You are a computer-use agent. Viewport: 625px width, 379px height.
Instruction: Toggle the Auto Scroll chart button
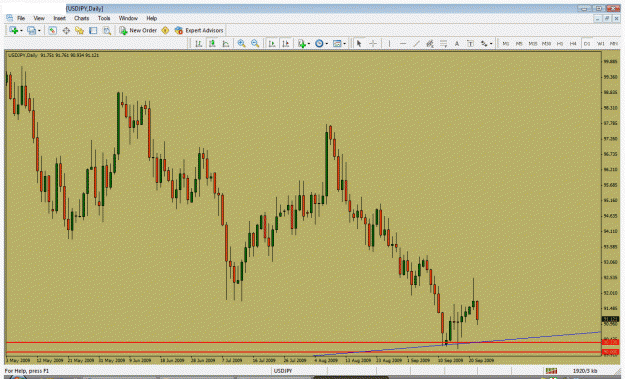click(x=272, y=44)
